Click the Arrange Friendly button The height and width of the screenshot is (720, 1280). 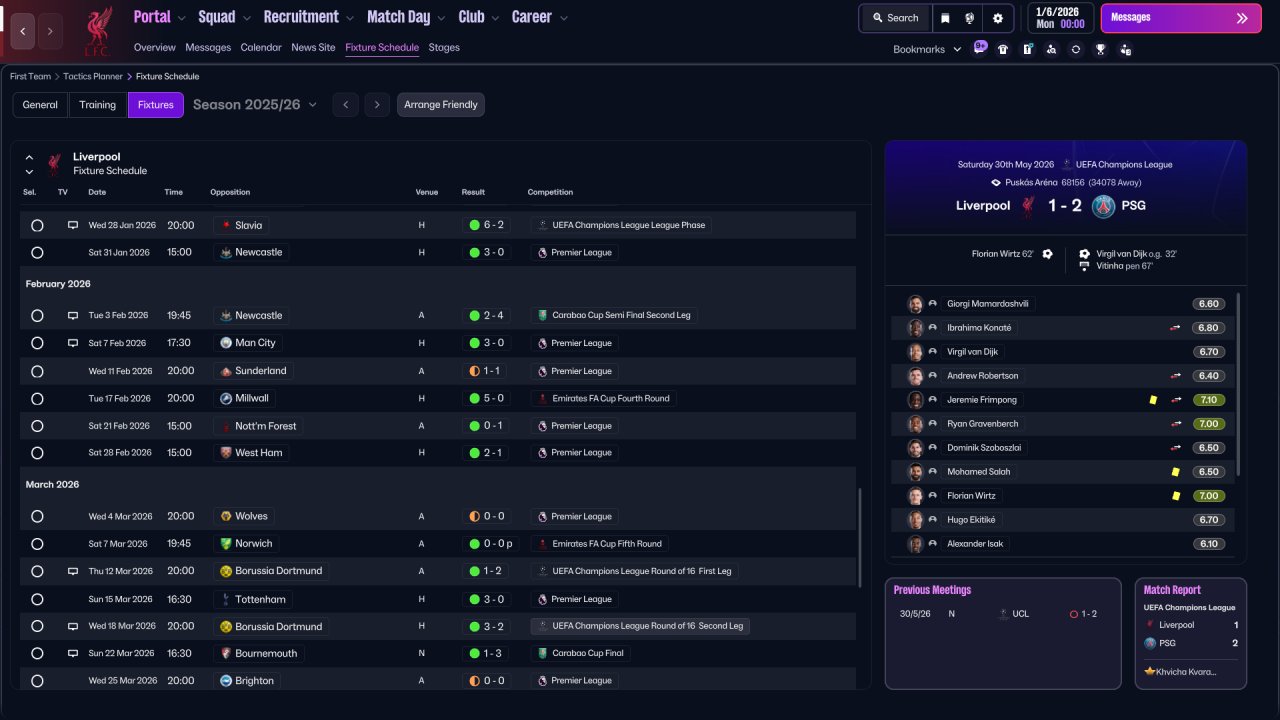[441, 105]
